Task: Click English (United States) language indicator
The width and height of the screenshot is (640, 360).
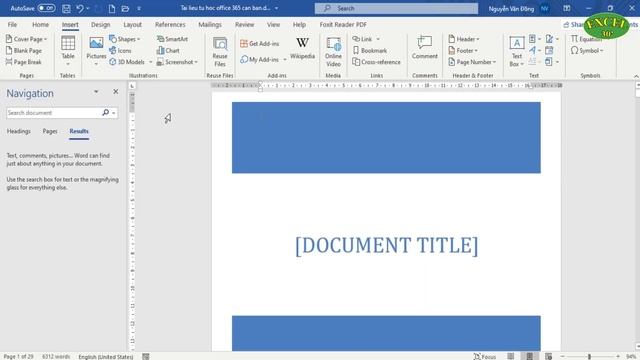Action: pos(106,356)
